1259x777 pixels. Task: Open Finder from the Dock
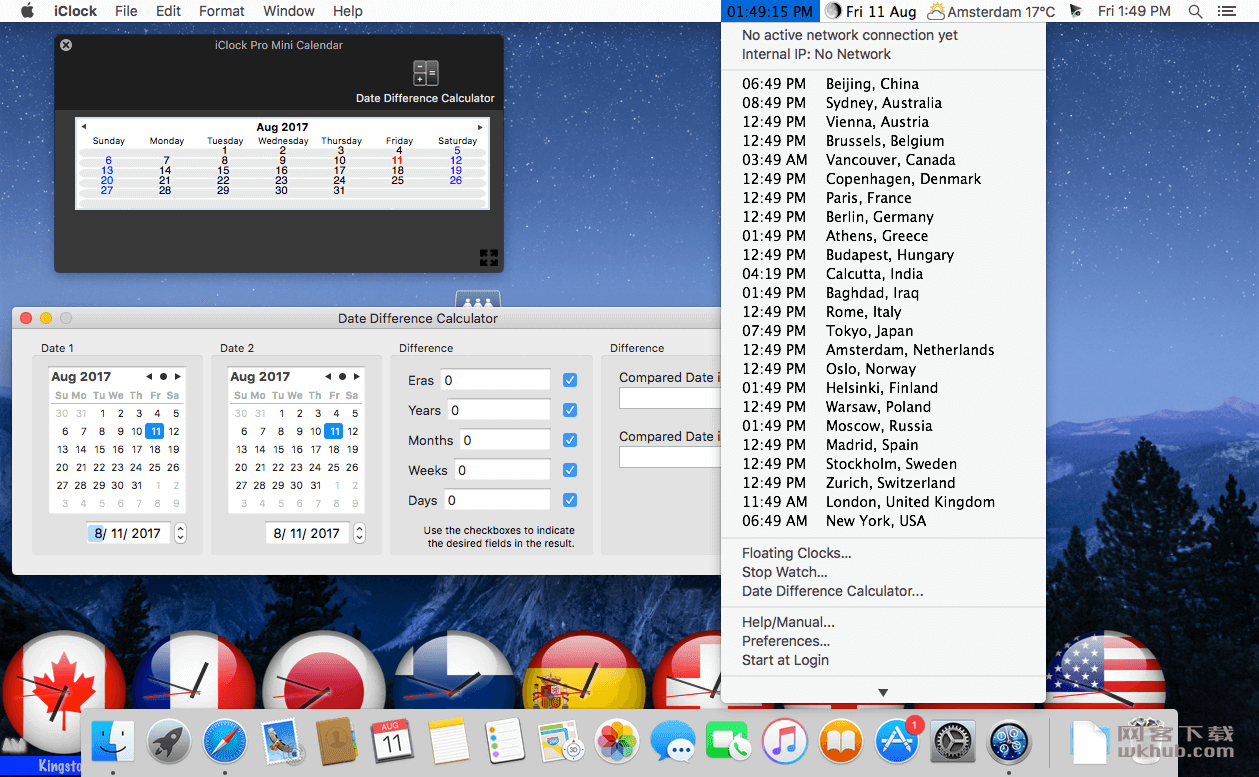click(x=113, y=742)
